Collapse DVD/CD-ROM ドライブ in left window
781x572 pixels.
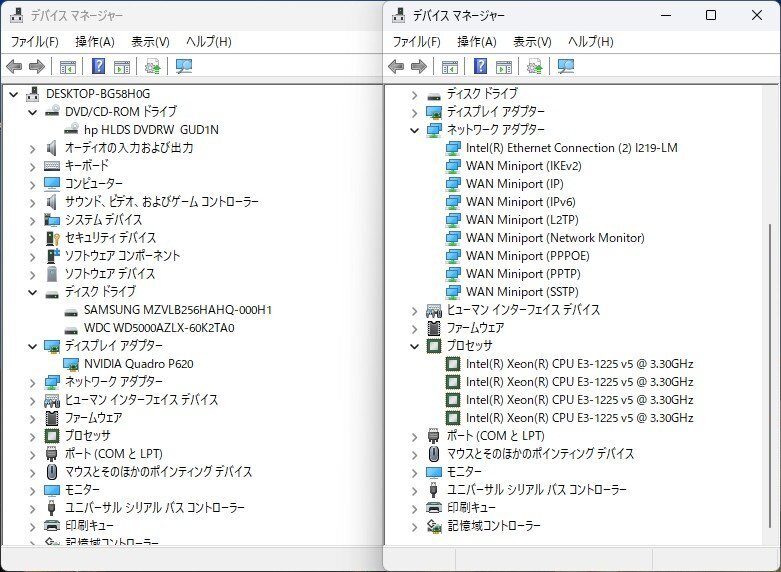click(x=32, y=112)
